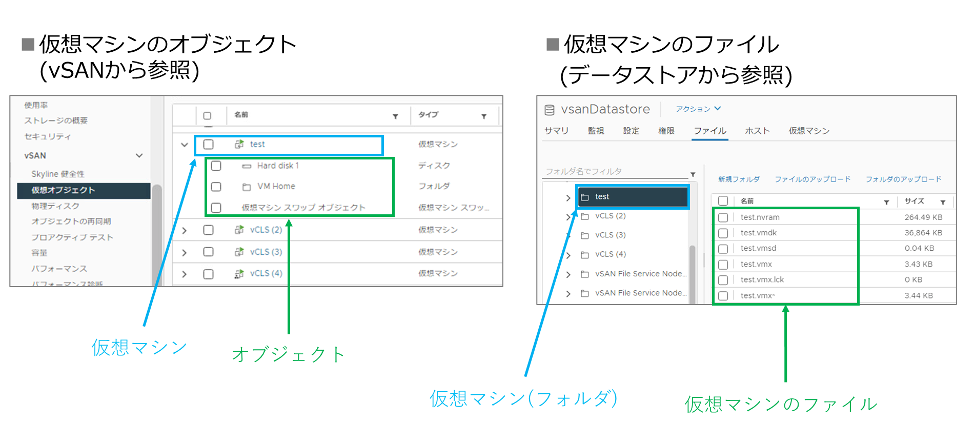Screen dimensions: 976x444
Task: Check the test.vmx file checkbox
Action: [x=723, y=264]
